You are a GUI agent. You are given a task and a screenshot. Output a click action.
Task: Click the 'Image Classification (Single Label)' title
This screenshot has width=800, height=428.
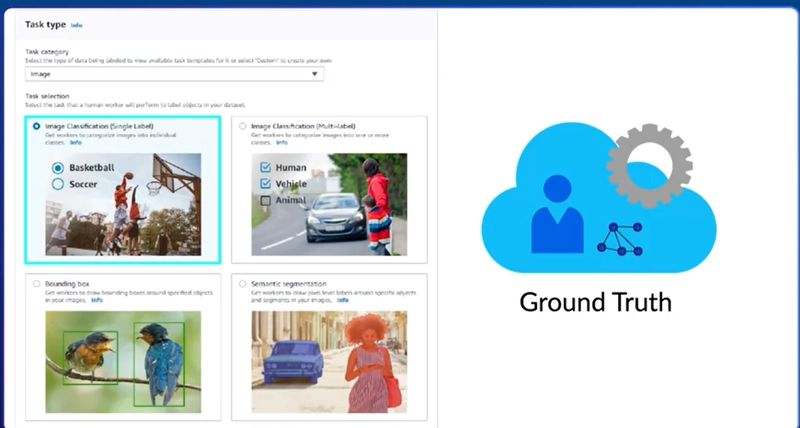pos(99,126)
